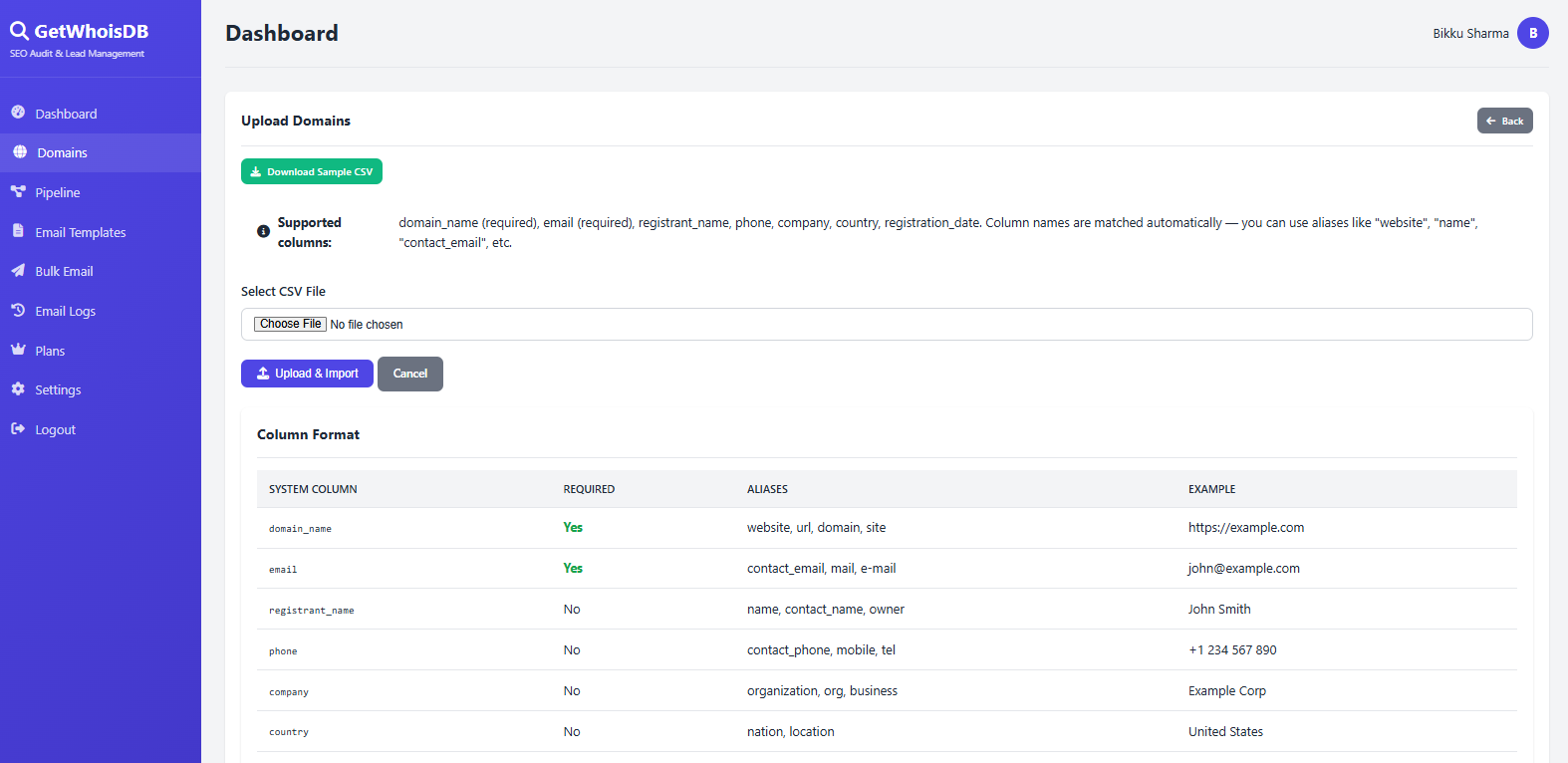Viewport: 1568px width, 763px height.
Task: Click the Email Logs history icon
Action: 18,310
